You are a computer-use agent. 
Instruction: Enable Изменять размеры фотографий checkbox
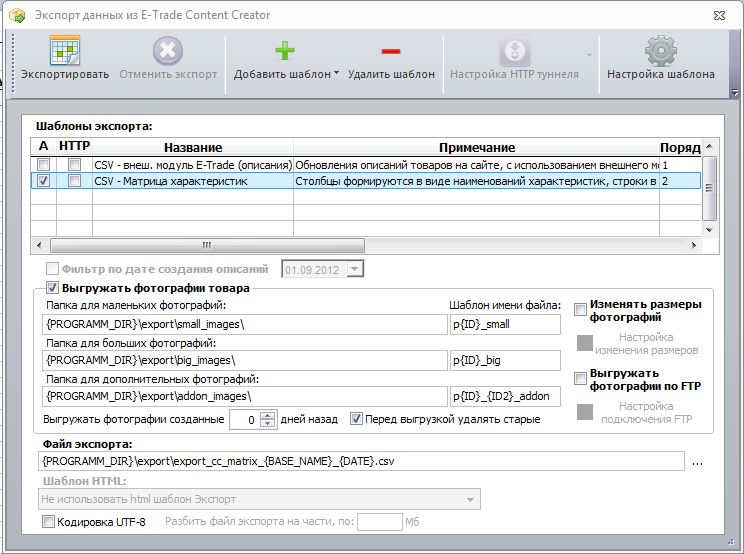tap(580, 310)
